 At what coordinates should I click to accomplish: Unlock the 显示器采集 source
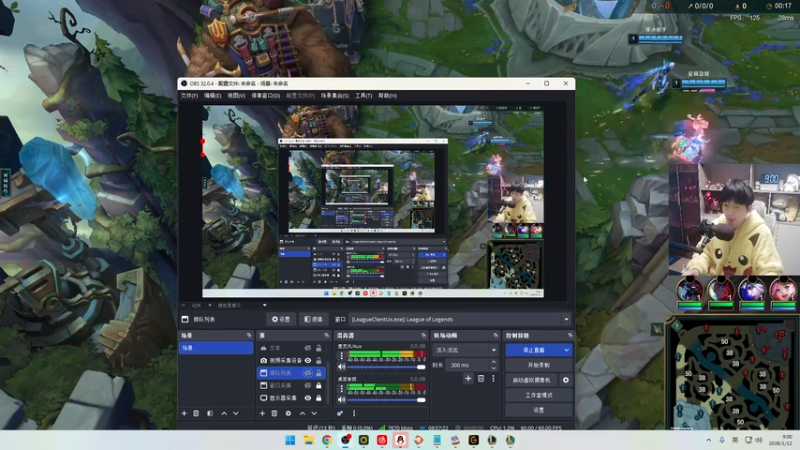[x=319, y=398]
